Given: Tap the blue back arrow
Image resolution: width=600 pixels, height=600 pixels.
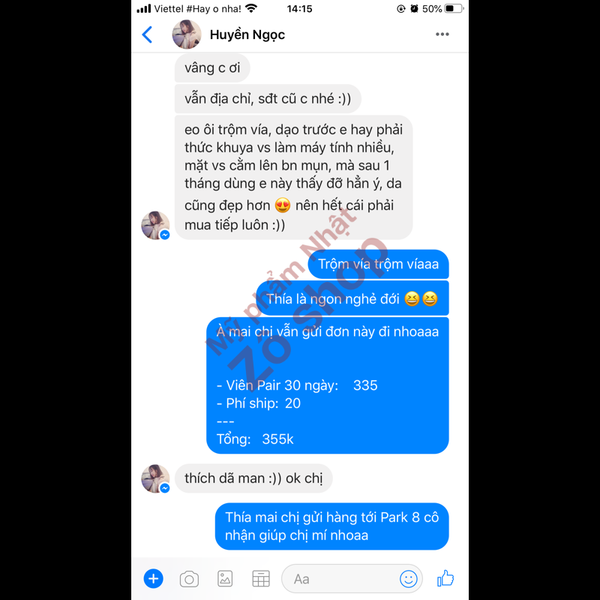Looking at the screenshot, I should (x=147, y=34).
